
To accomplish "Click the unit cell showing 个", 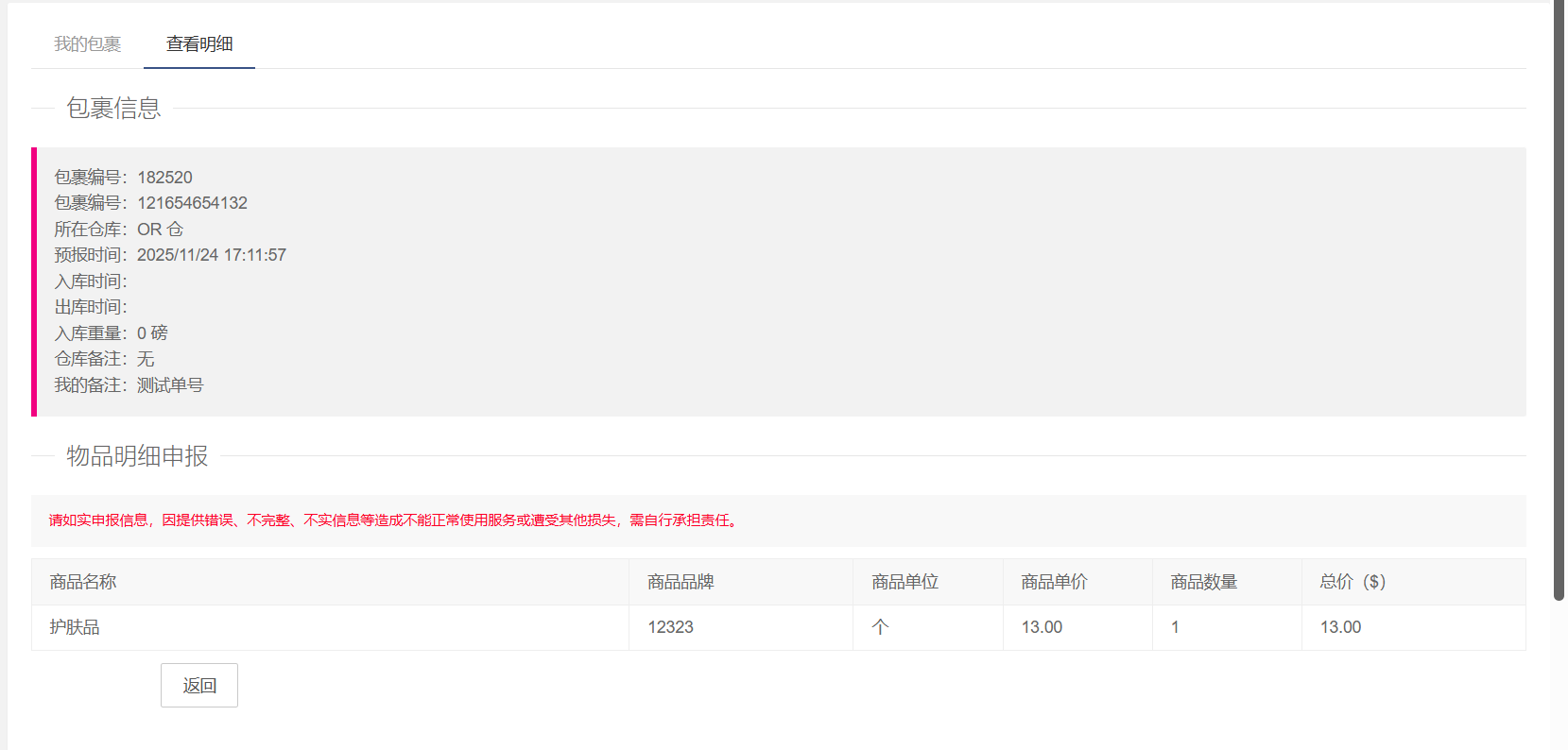I will (880, 627).
